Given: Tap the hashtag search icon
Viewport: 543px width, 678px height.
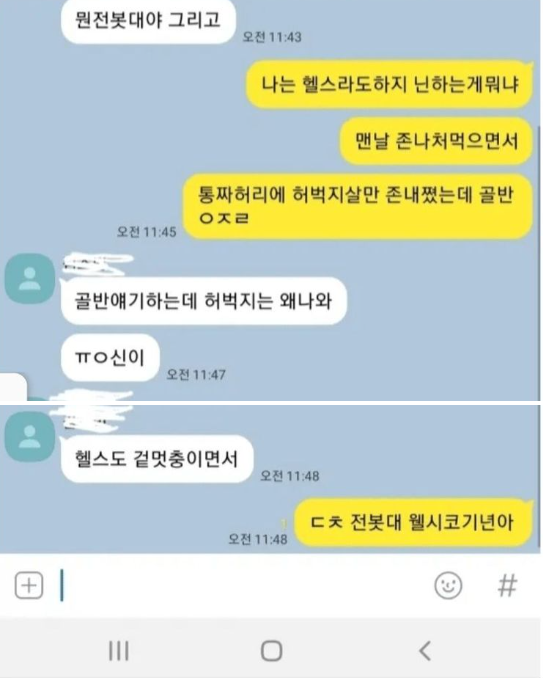Looking at the screenshot, I should [507, 585].
